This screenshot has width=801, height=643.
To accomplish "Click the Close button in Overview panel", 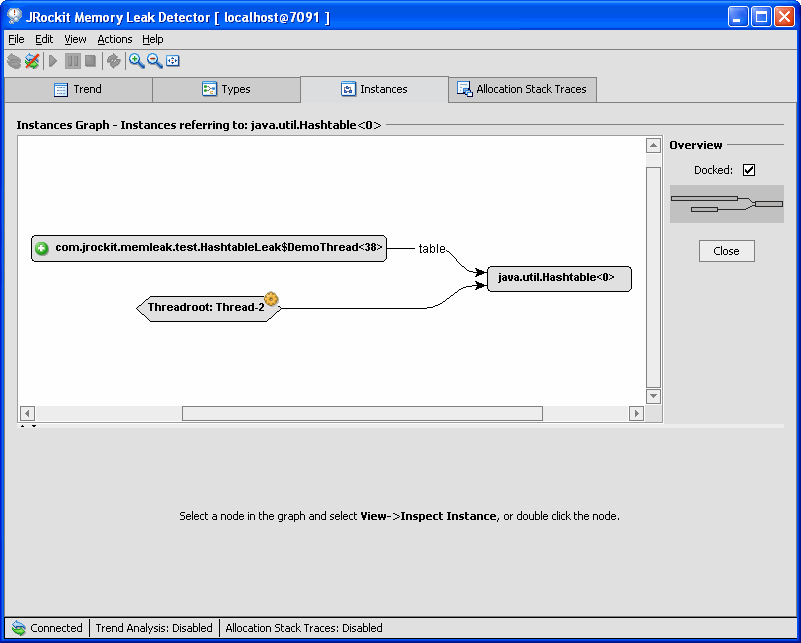I will click(x=726, y=251).
